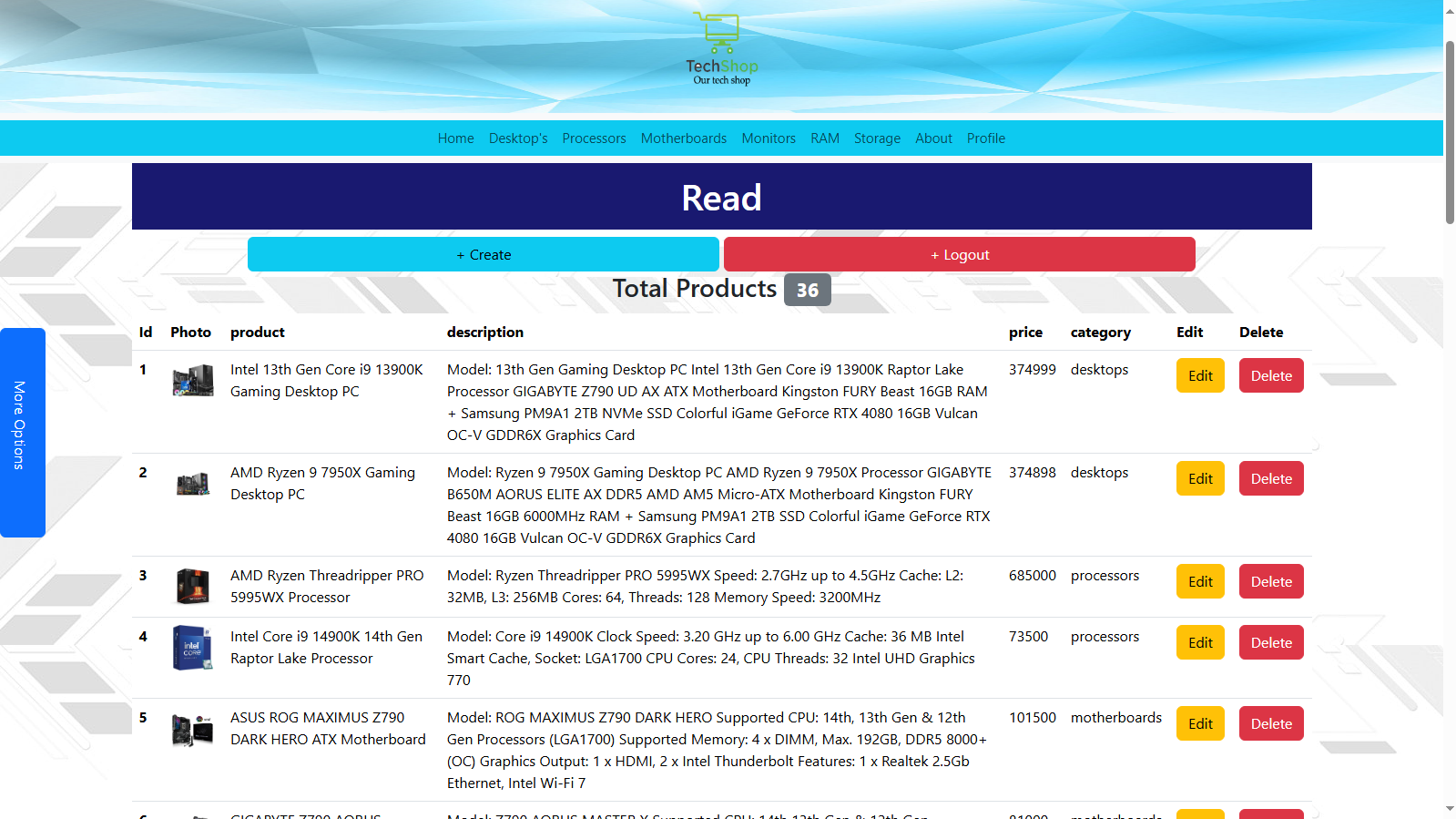
Task: Click the Total Products count badge 36
Action: pyautogui.click(x=808, y=290)
